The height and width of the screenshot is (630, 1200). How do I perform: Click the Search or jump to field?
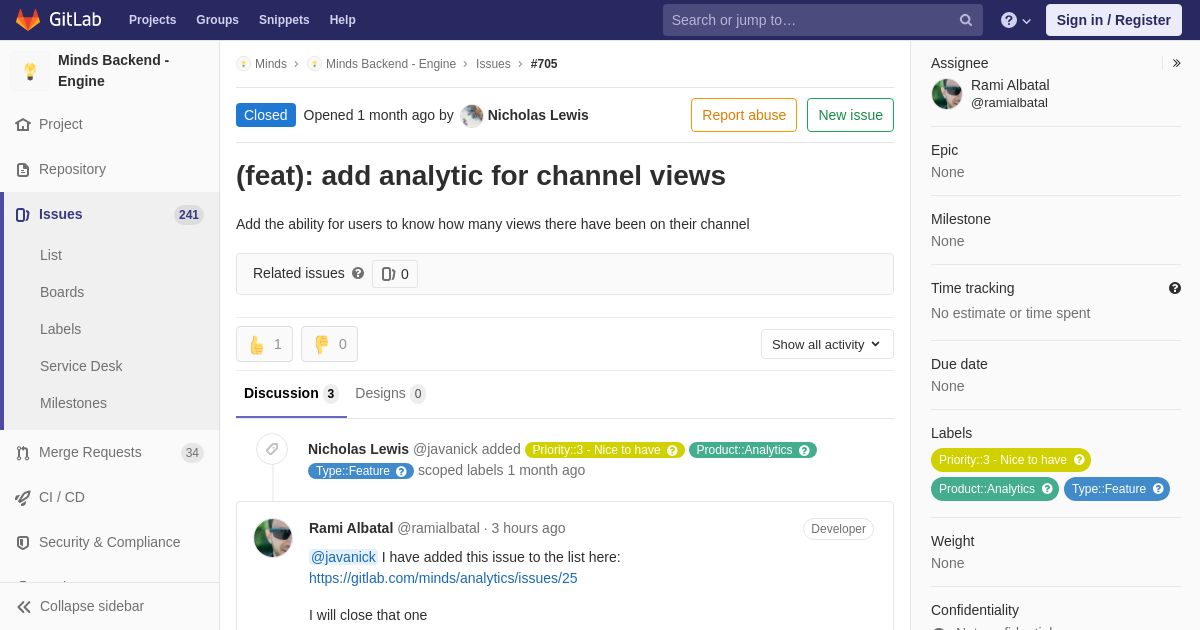click(822, 20)
